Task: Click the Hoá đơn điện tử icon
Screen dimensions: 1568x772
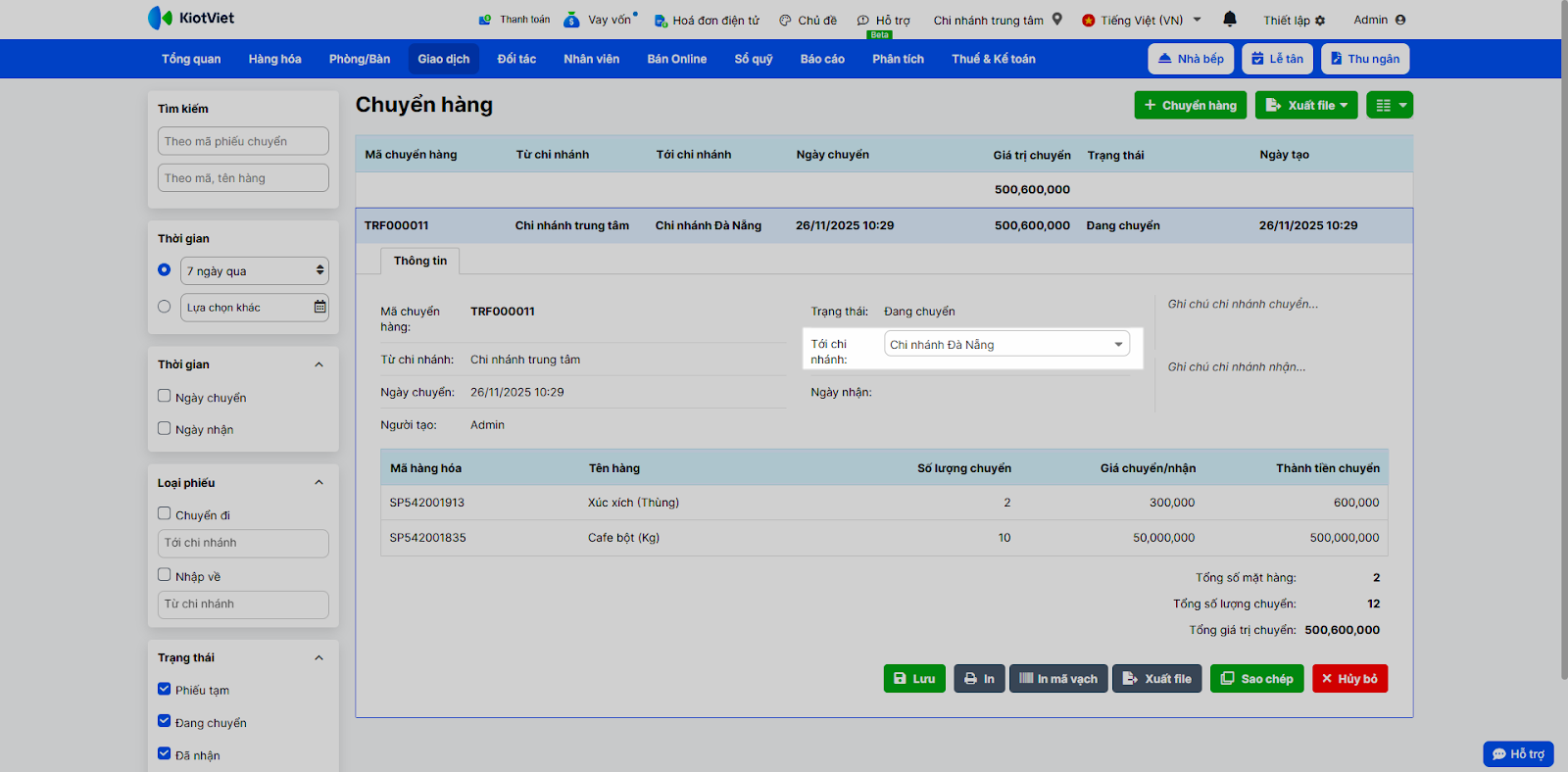Action: (661, 20)
